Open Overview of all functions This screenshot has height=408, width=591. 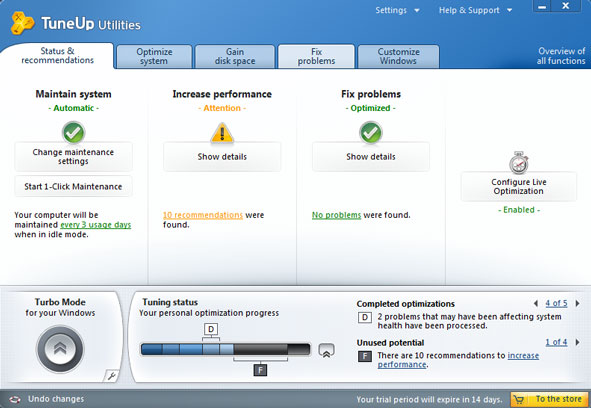pos(561,56)
